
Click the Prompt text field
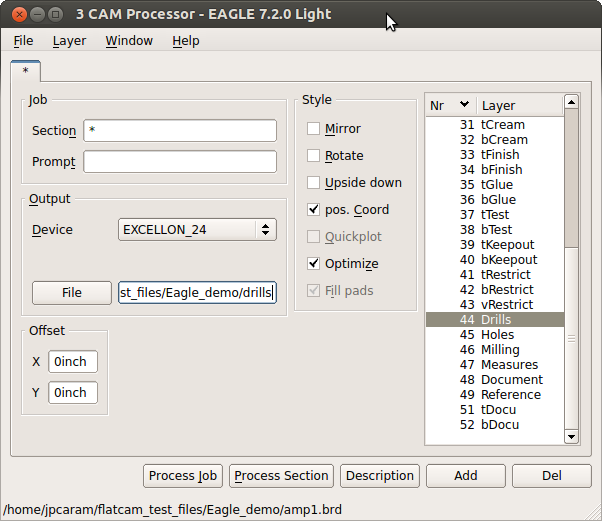coord(180,162)
